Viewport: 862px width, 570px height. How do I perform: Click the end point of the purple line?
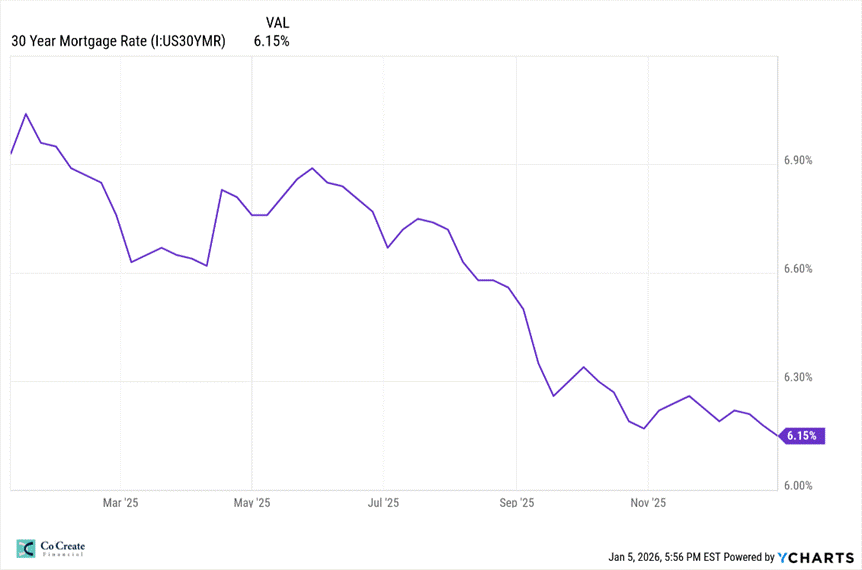(x=778, y=435)
